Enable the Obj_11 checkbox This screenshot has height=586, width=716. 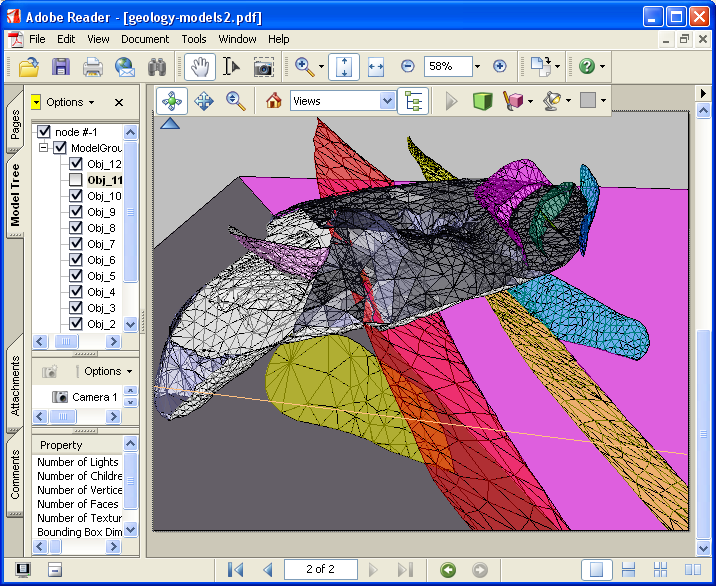pos(76,180)
